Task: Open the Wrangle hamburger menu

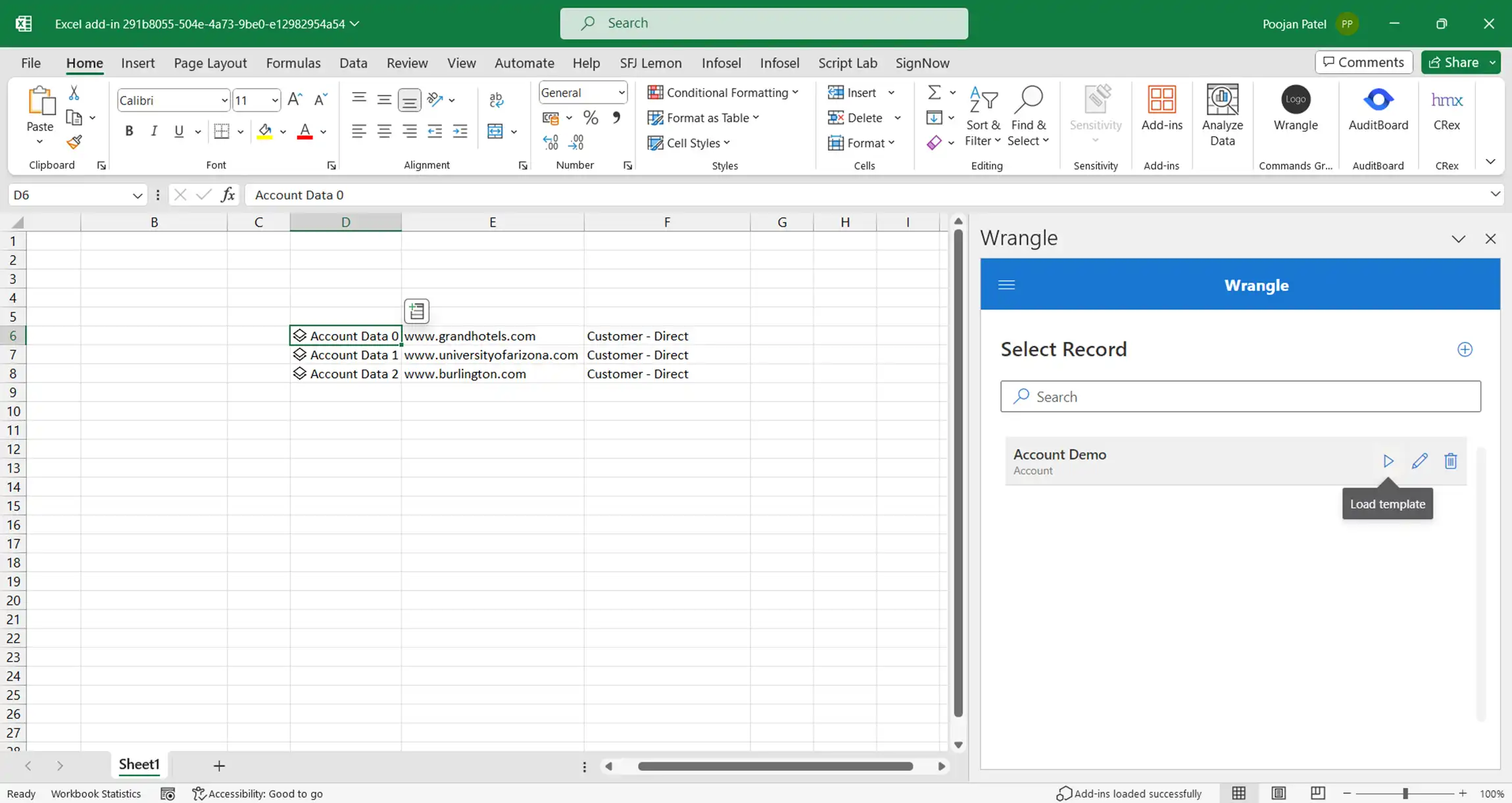Action: [1006, 285]
